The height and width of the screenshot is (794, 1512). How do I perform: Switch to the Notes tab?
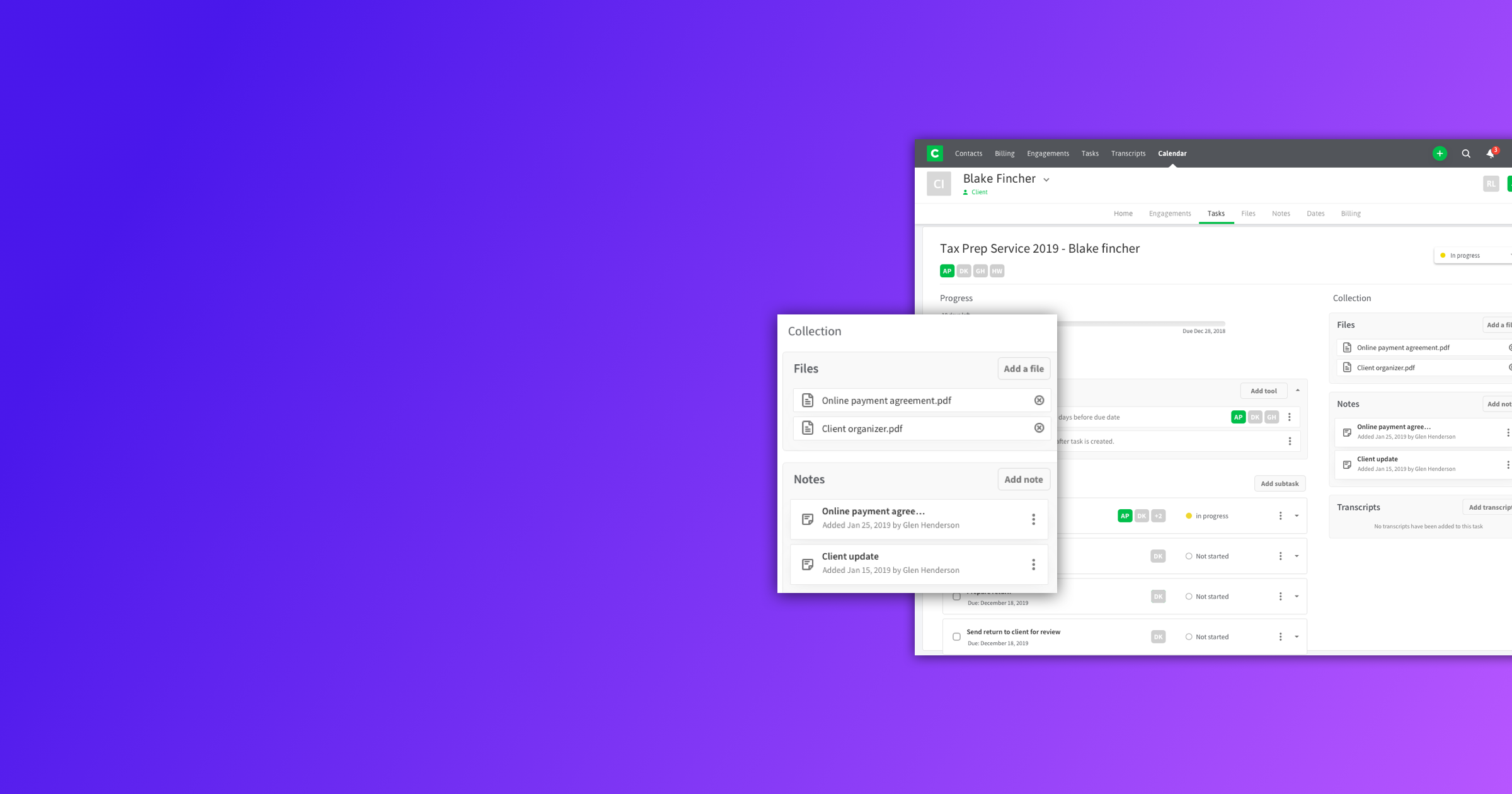point(1280,213)
